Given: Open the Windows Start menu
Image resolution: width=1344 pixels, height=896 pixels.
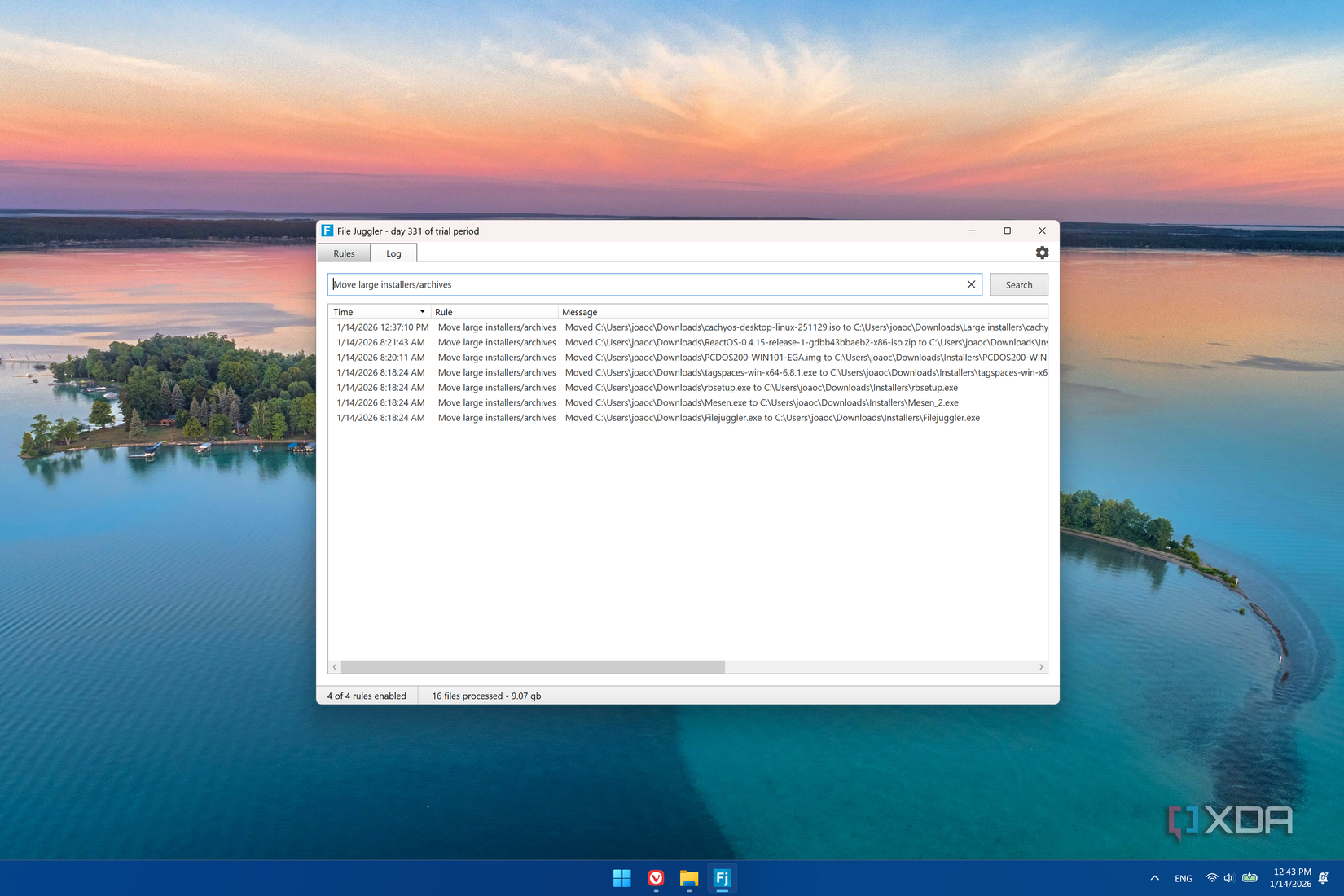Looking at the screenshot, I should pos(622,878).
